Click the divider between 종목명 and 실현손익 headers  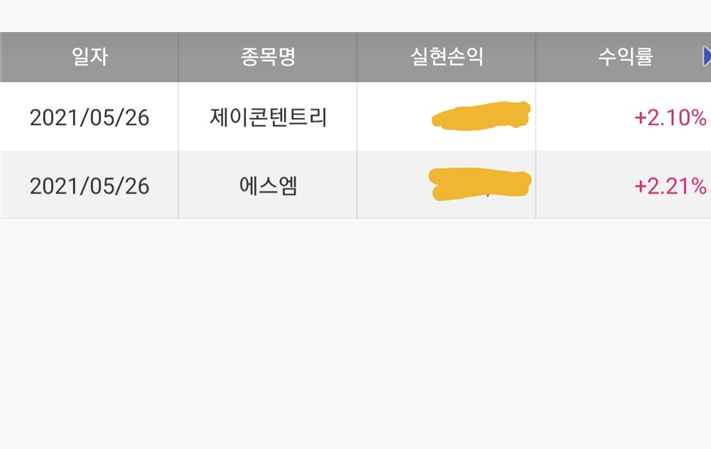click(357, 57)
